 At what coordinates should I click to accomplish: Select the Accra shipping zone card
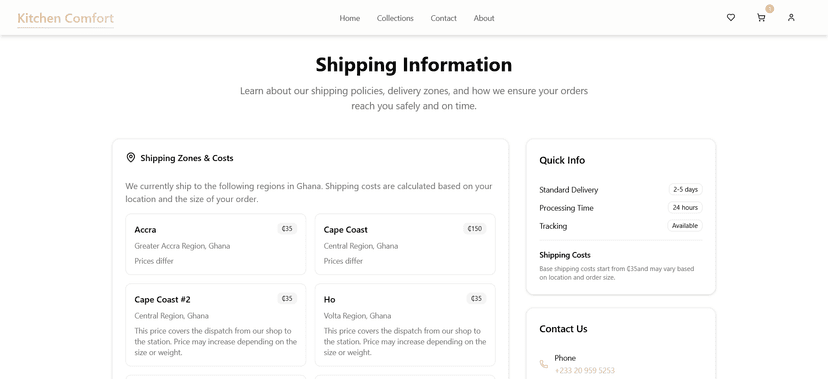(x=215, y=244)
